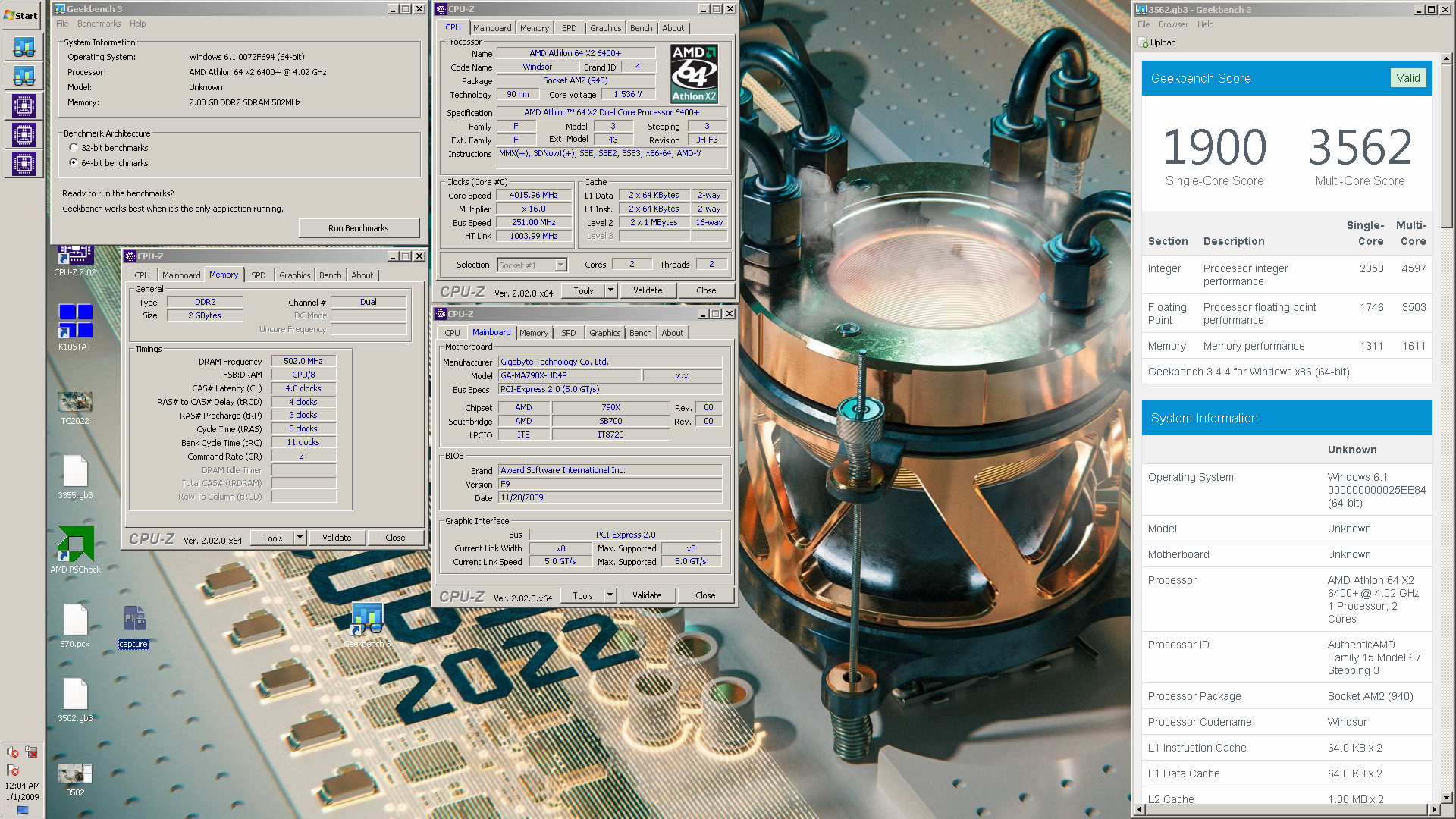Click the AMD Athlon X2 logo in CPU-Z
Screen dimensions: 1456x819
click(x=694, y=74)
